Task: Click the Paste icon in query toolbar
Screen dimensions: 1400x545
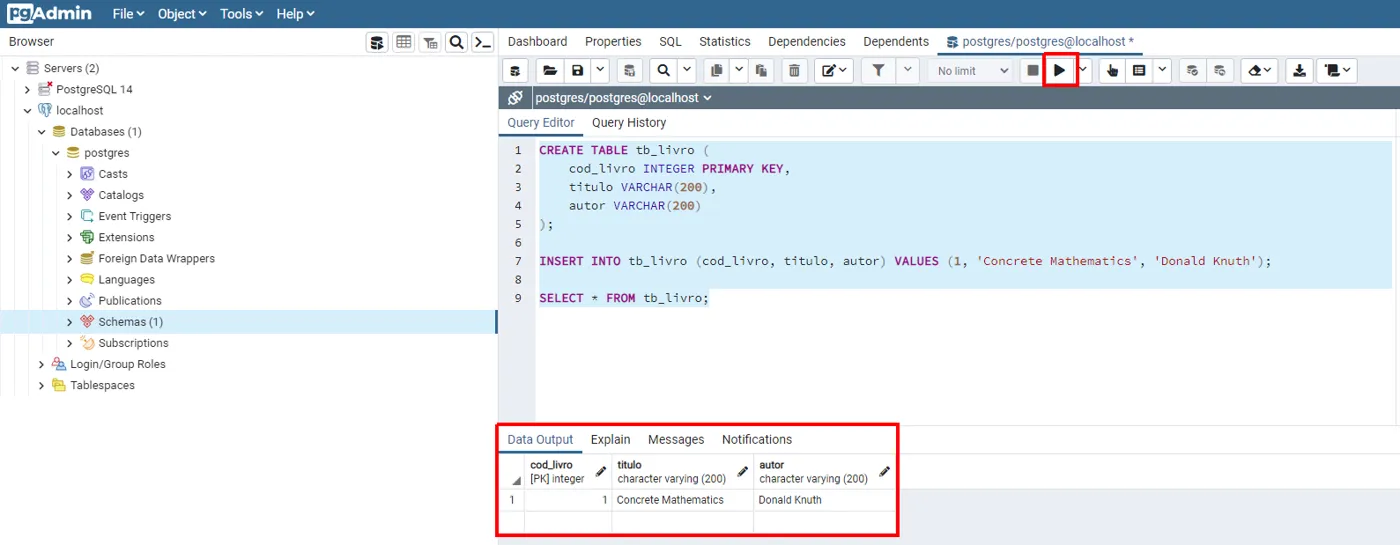Action: [761, 71]
